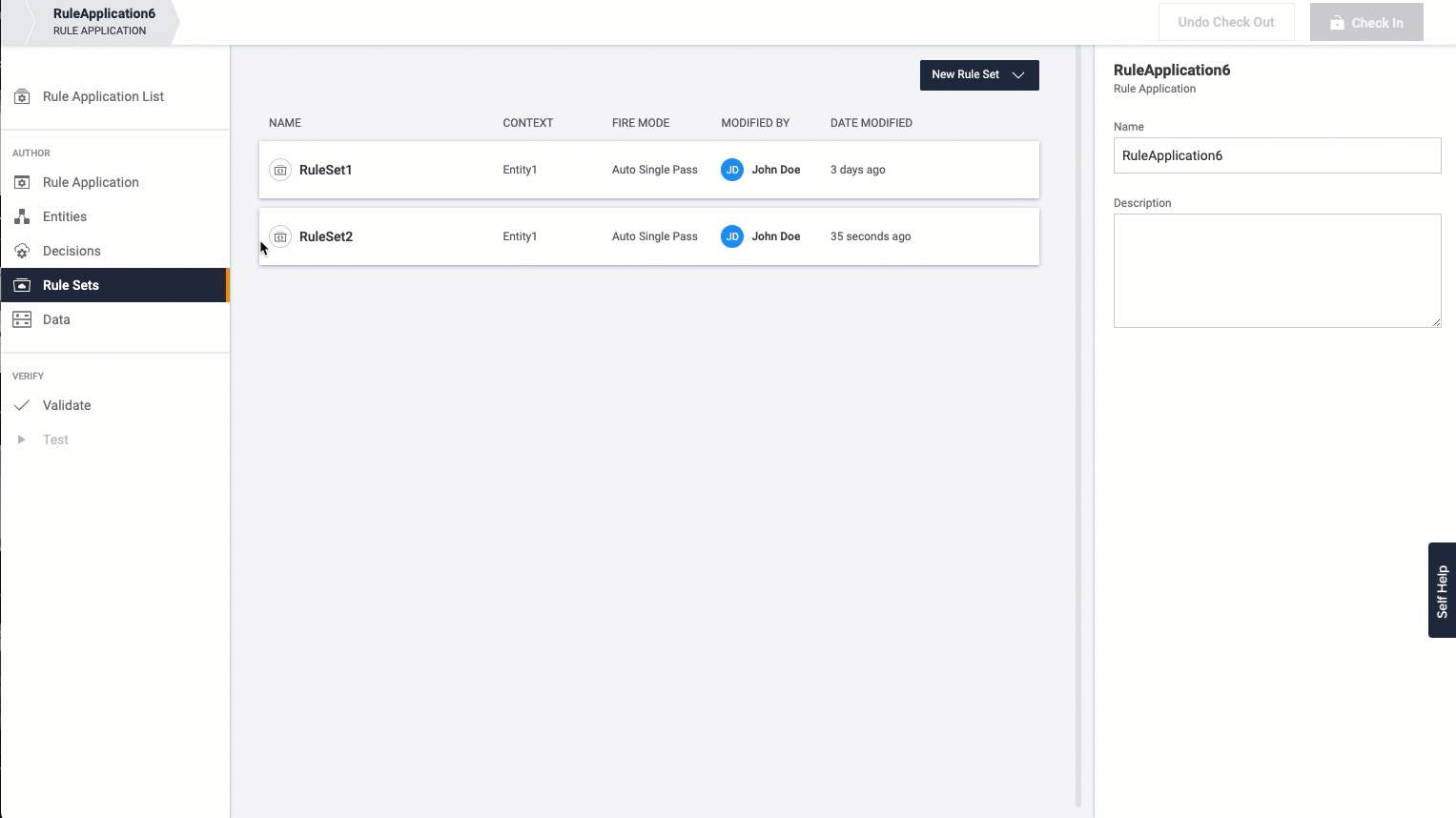Click the DATE MODIFIED column header
The height and width of the screenshot is (818, 1456).
click(x=872, y=123)
